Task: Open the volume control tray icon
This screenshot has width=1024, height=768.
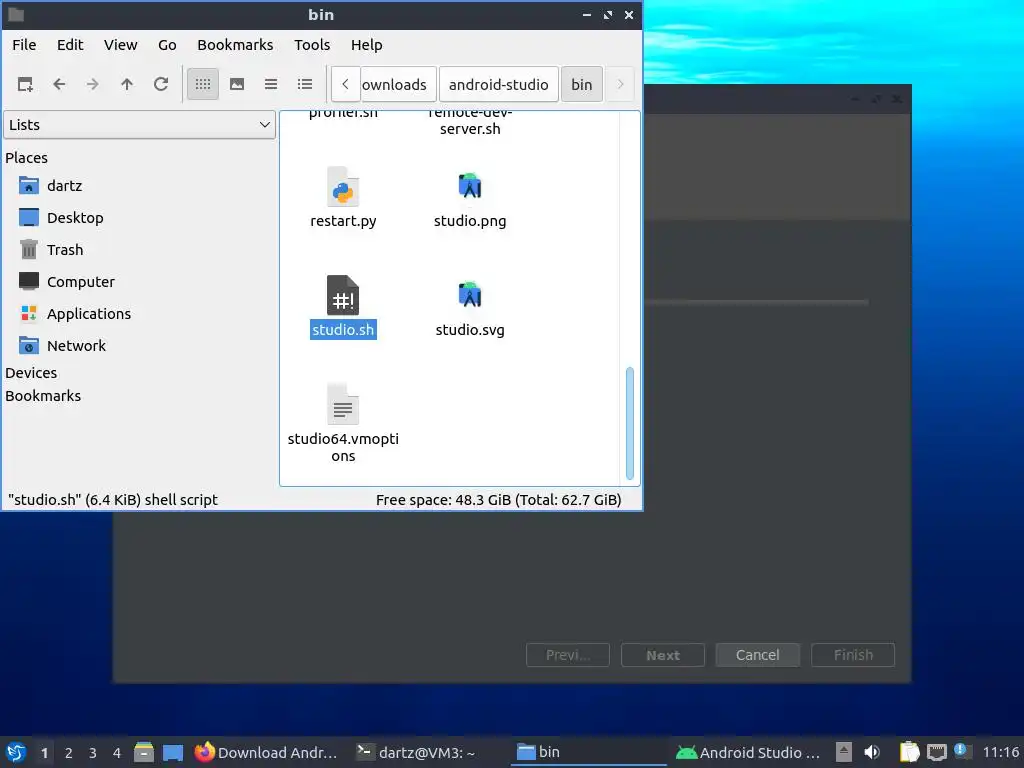Action: (x=872, y=752)
